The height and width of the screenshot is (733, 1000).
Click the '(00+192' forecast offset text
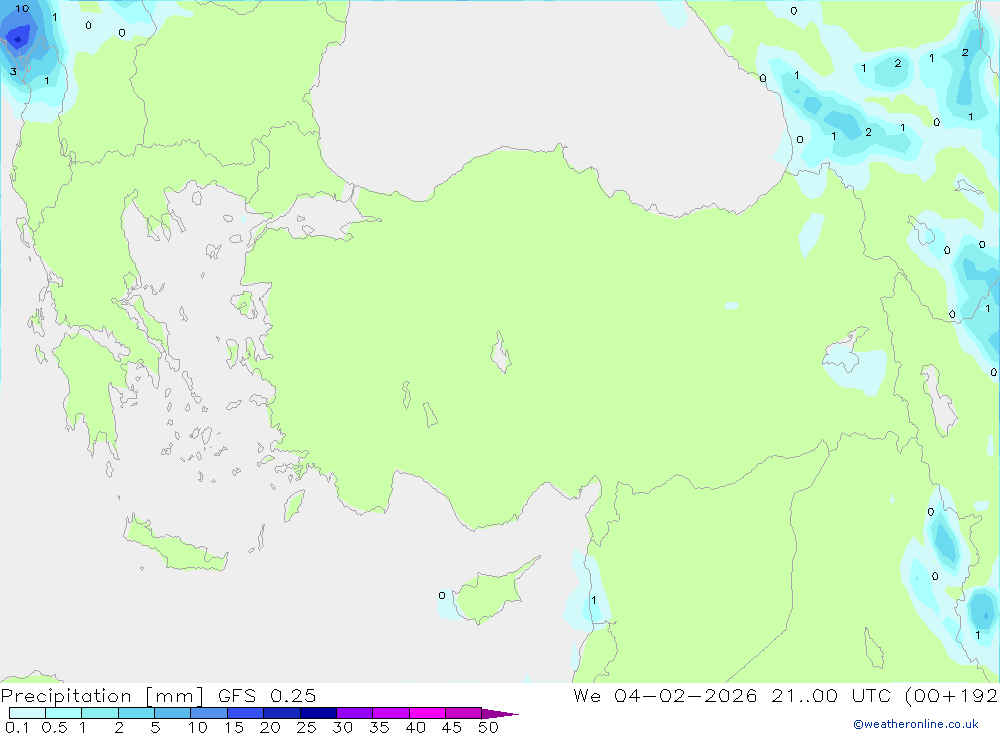pos(951,696)
